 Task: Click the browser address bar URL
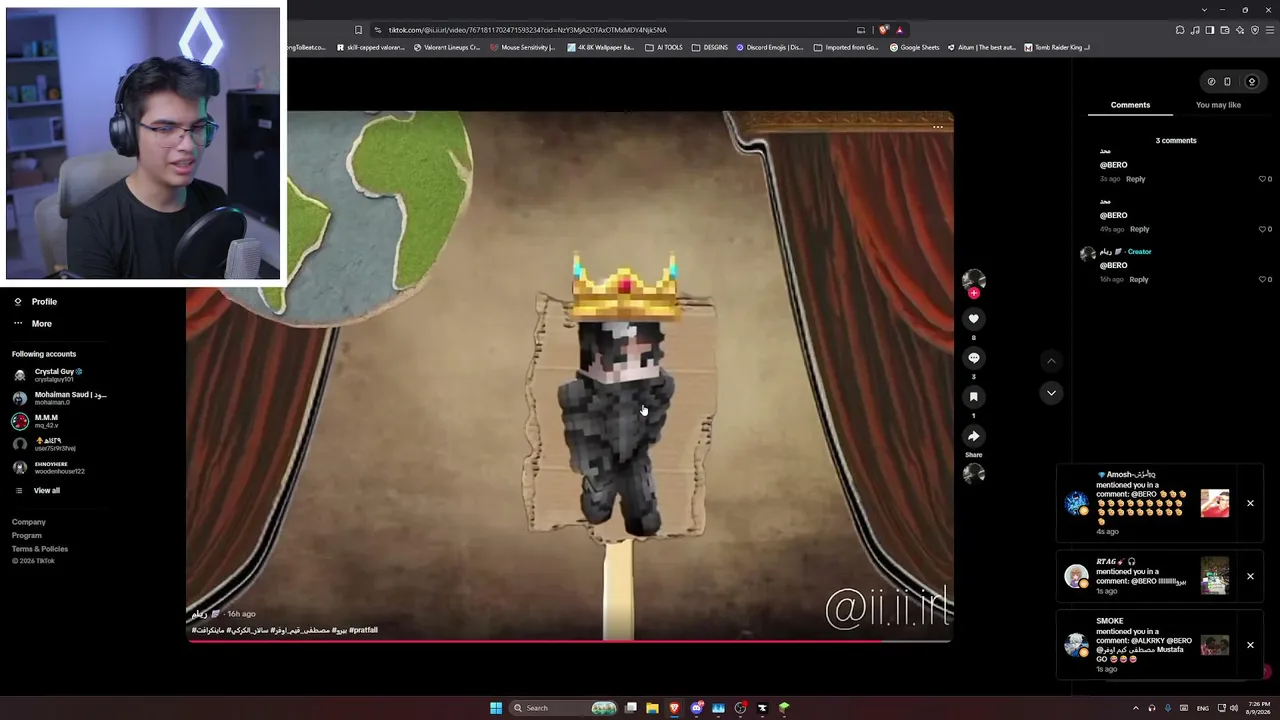click(x=527, y=30)
